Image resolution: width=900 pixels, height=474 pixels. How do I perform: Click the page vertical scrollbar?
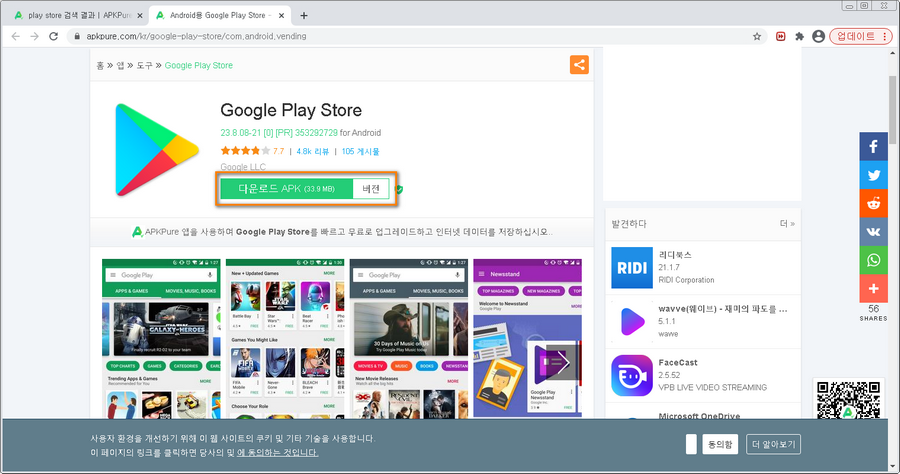(893, 109)
